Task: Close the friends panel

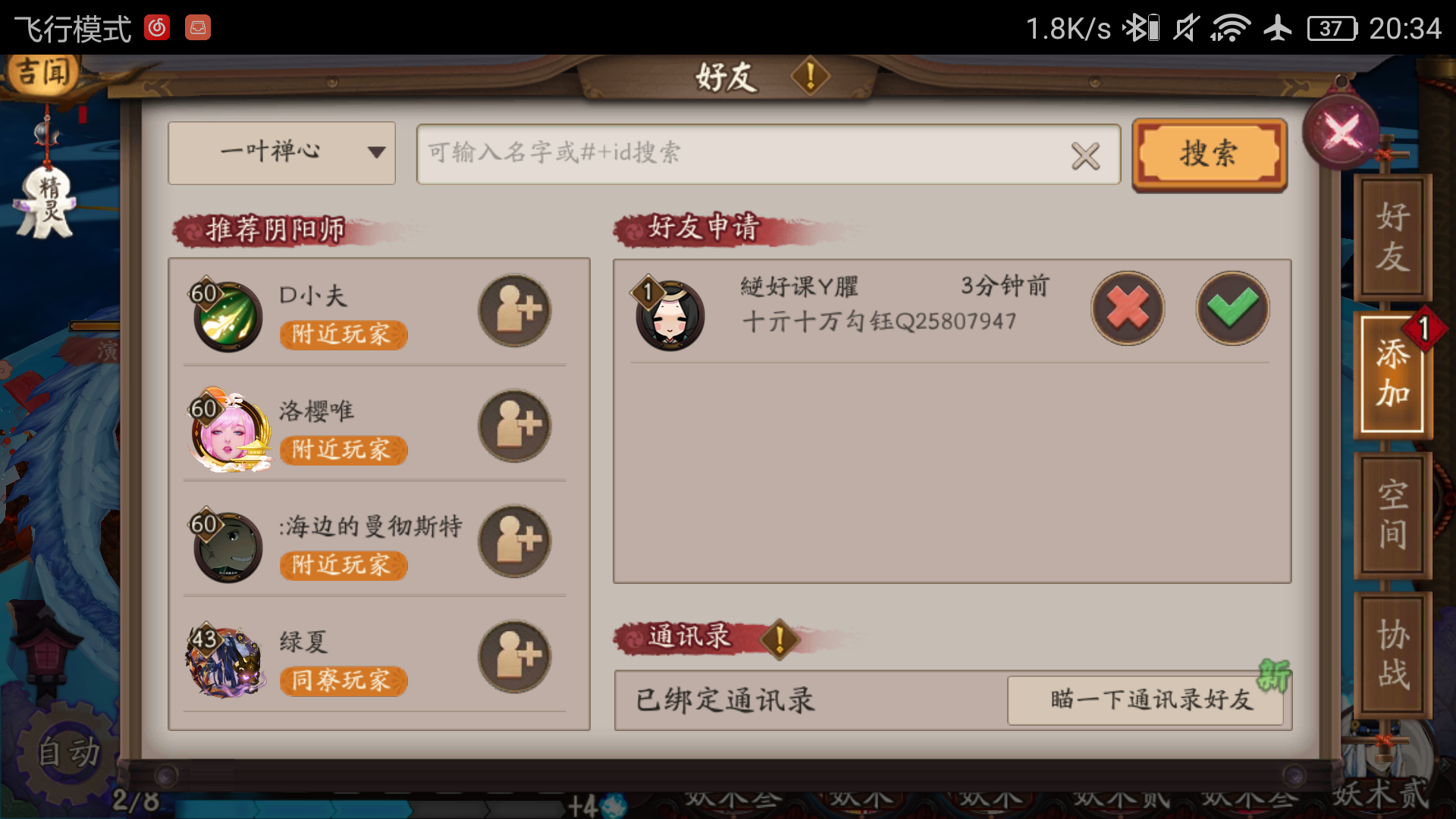Action: [x=1341, y=132]
